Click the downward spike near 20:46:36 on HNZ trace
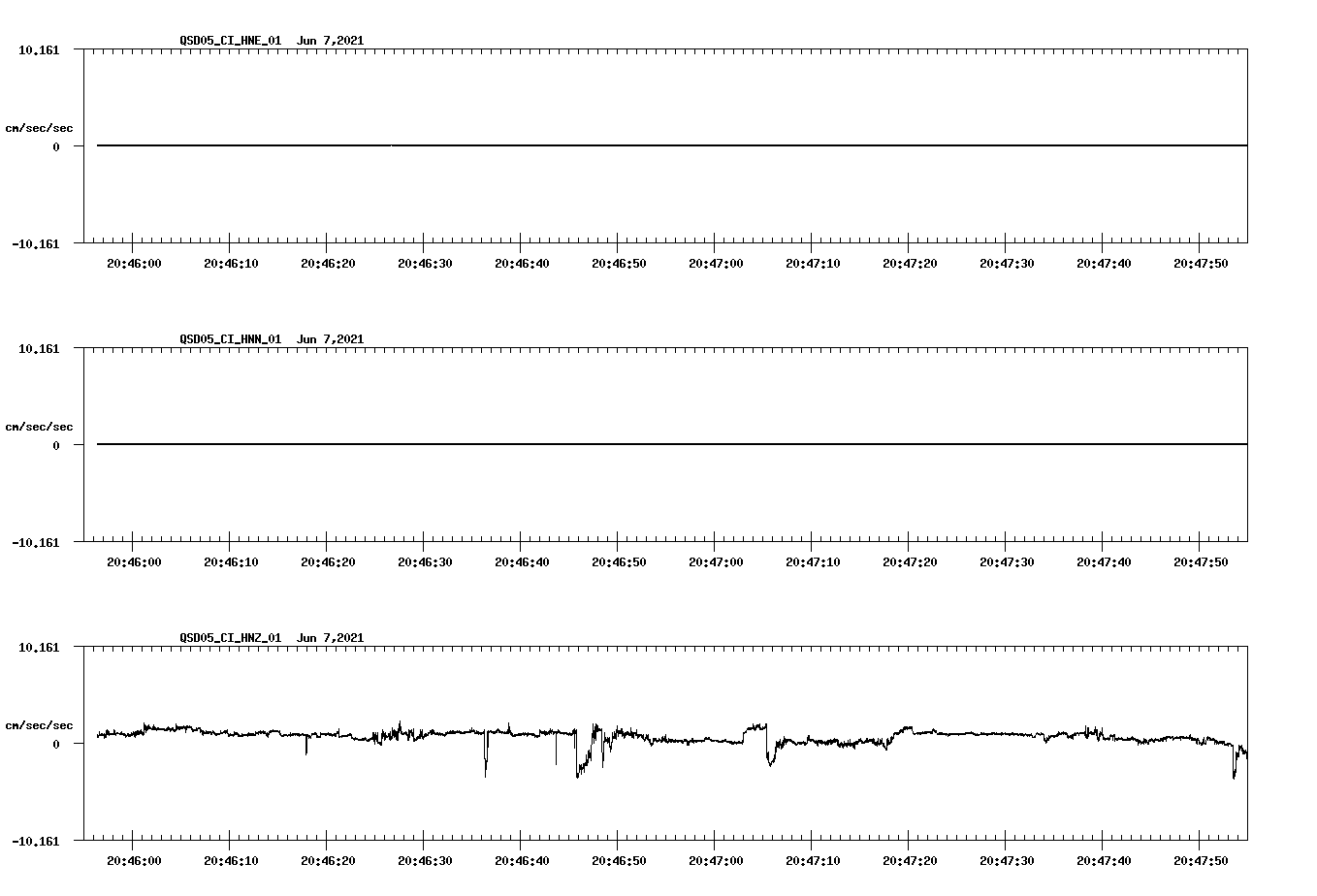 tap(487, 752)
